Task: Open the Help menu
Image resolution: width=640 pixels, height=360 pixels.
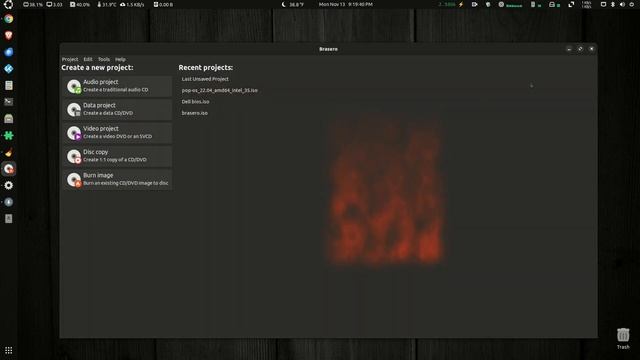Action: (x=120, y=59)
